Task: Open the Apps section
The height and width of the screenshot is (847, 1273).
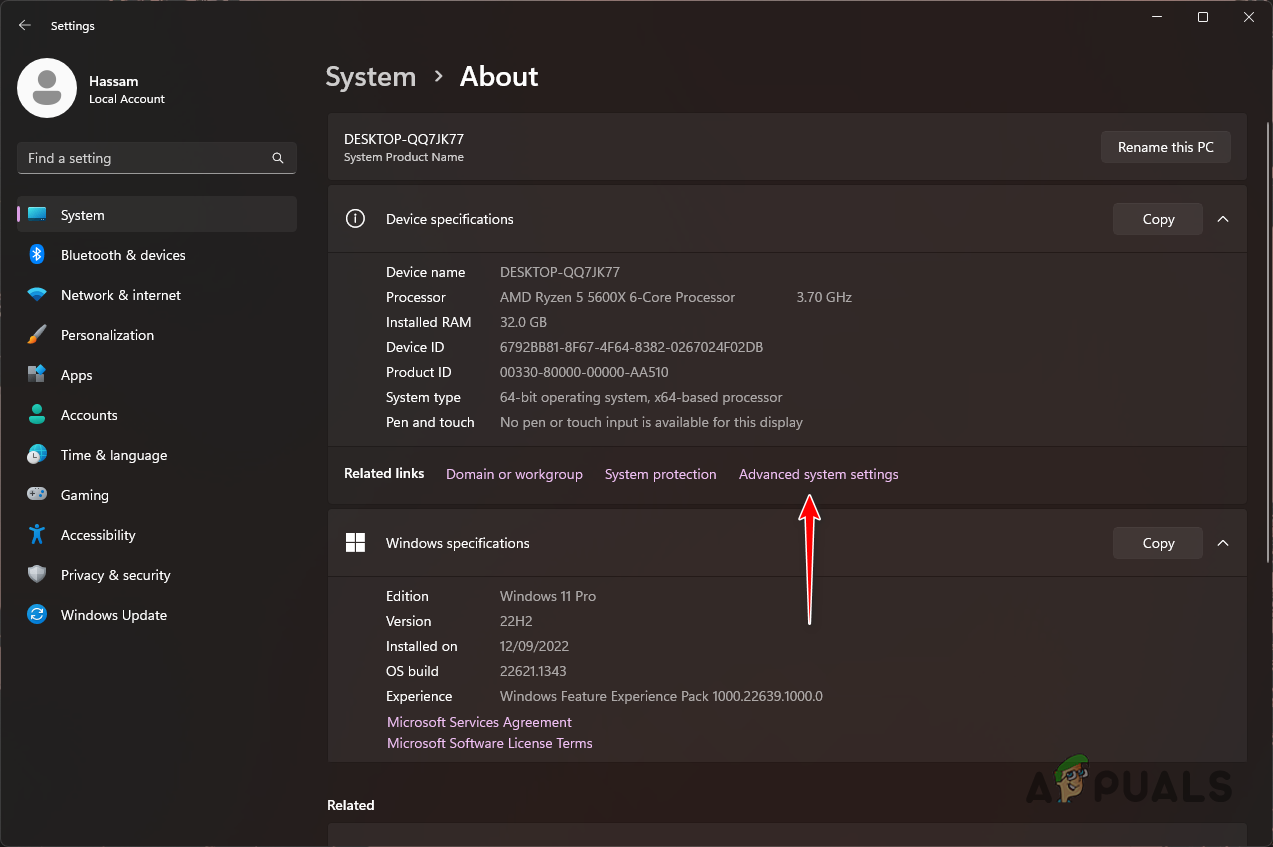Action: coord(74,375)
